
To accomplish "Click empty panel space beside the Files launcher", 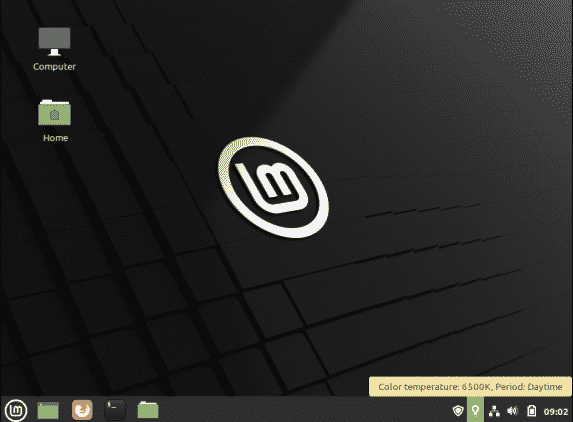I will pos(292,410).
